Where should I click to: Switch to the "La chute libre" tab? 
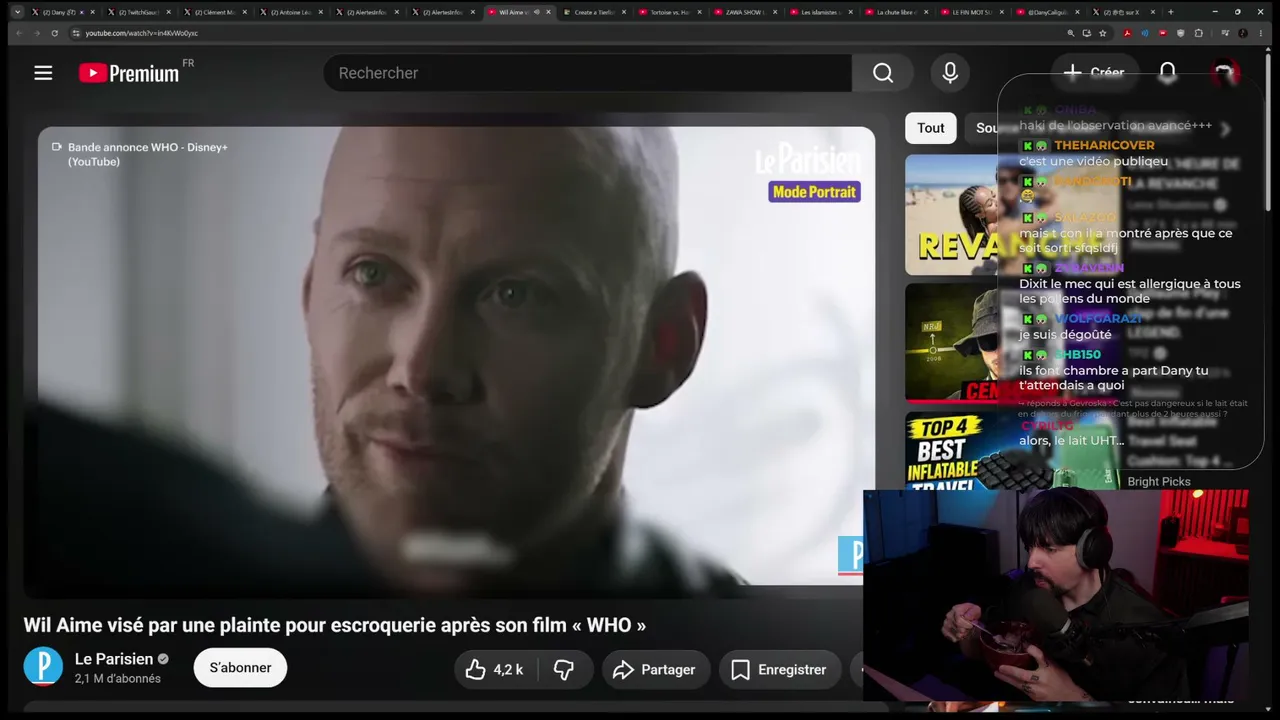(896, 12)
